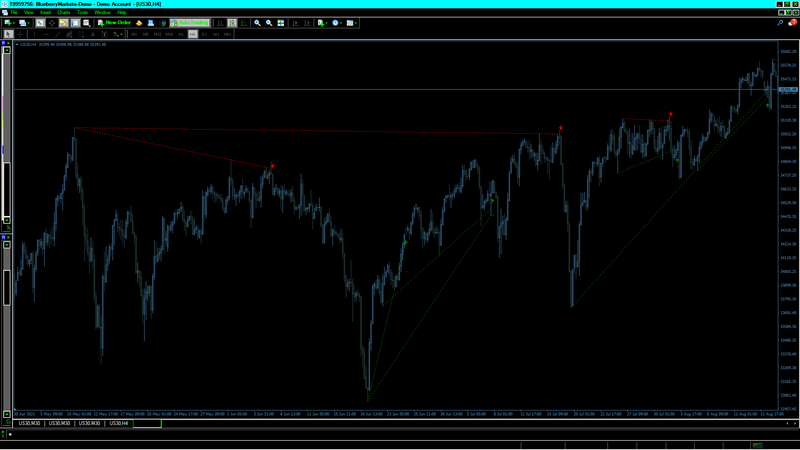This screenshot has width=800, height=450.
Task: Click the red sell arrow near 3 Jun
Action: pos(272,166)
